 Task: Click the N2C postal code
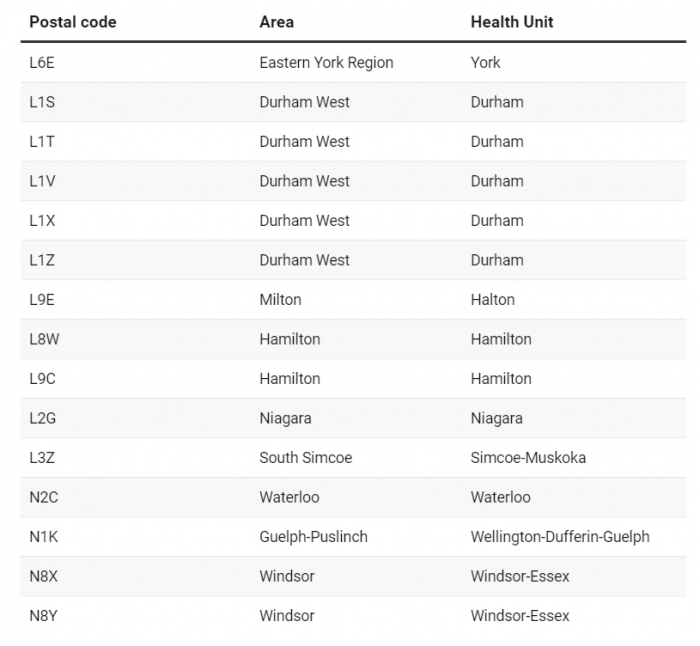(x=44, y=497)
